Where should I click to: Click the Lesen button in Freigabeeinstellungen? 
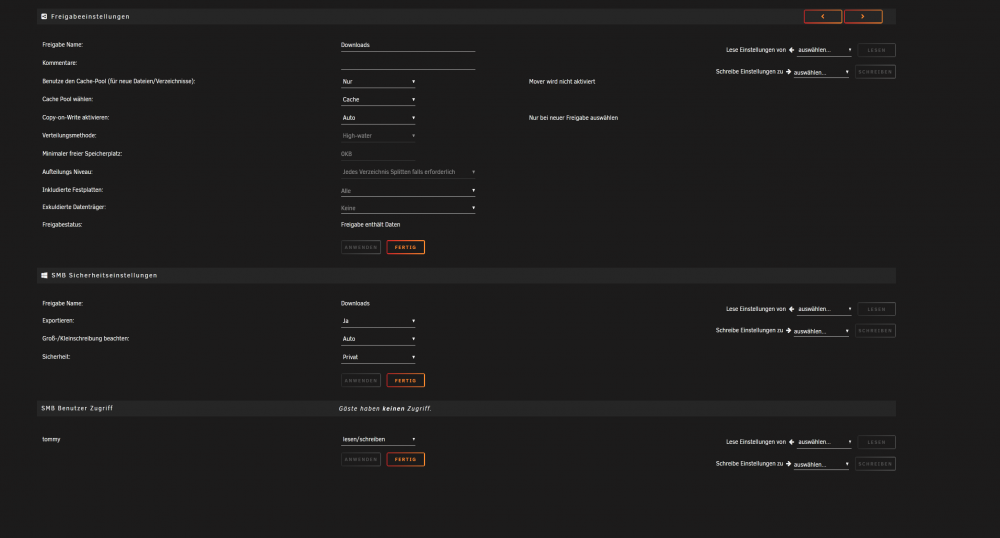tap(876, 50)
